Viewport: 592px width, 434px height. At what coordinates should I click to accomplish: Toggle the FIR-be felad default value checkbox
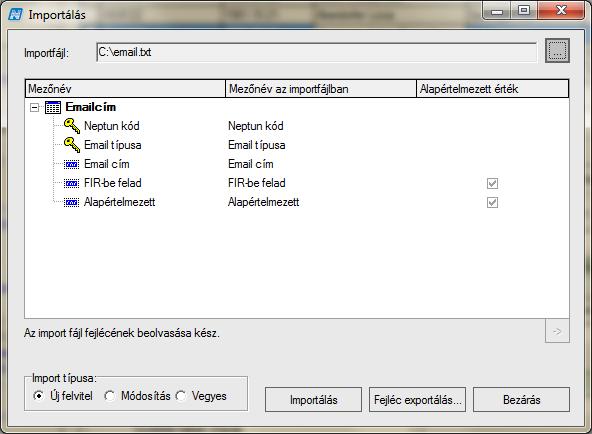pos(492,183)
